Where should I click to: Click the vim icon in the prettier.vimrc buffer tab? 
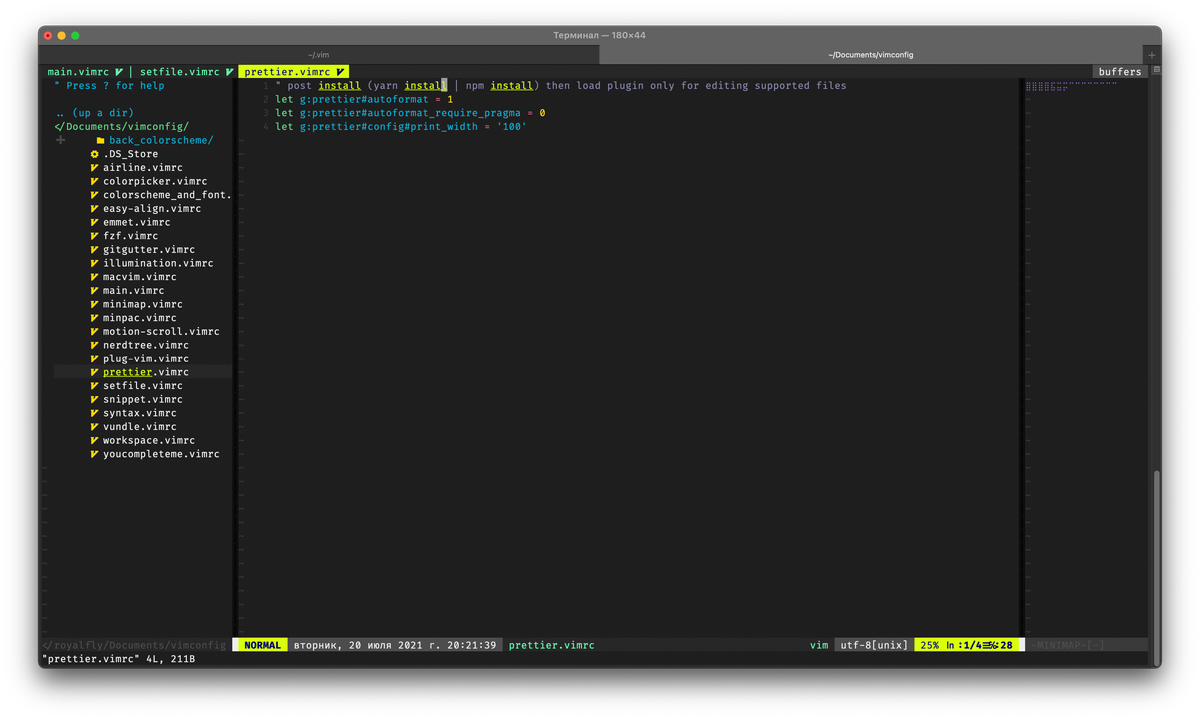(x=341, y=72)
